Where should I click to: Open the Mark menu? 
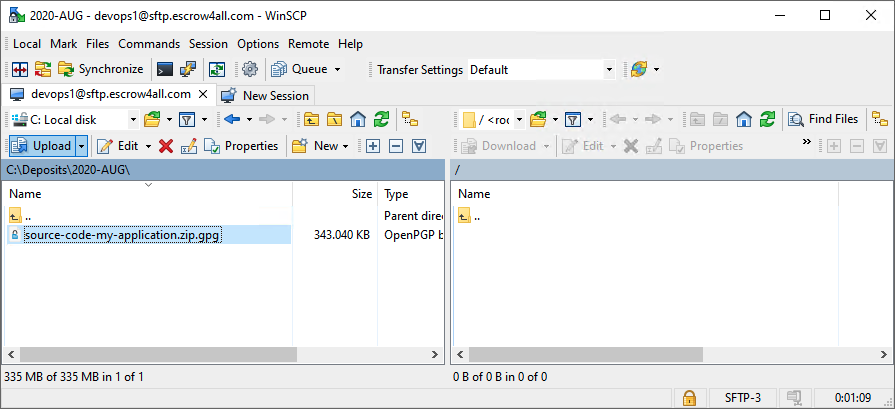pyautogui.click(x=63, y=44)
